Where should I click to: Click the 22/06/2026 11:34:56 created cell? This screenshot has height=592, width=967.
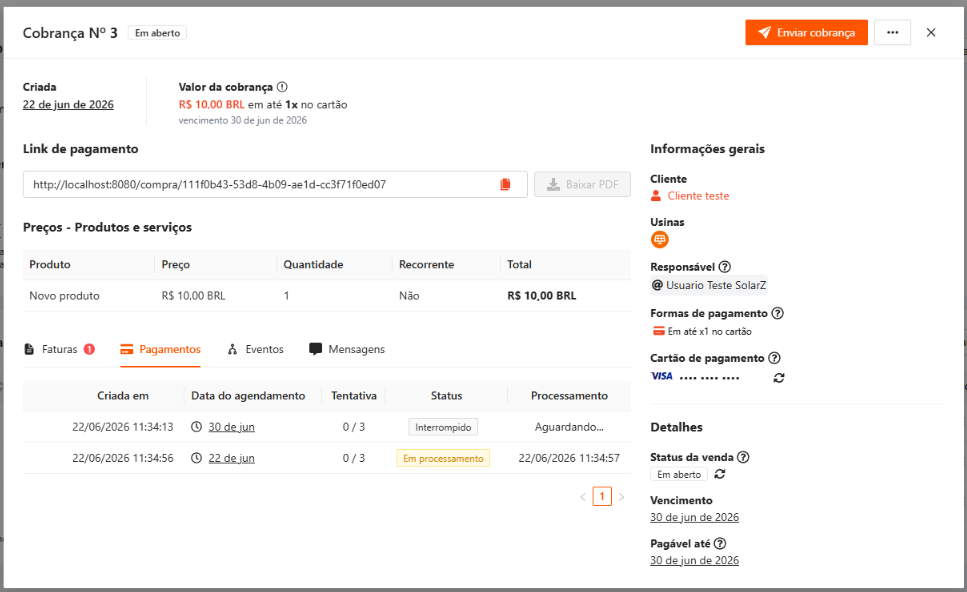(x=123, y=458)
